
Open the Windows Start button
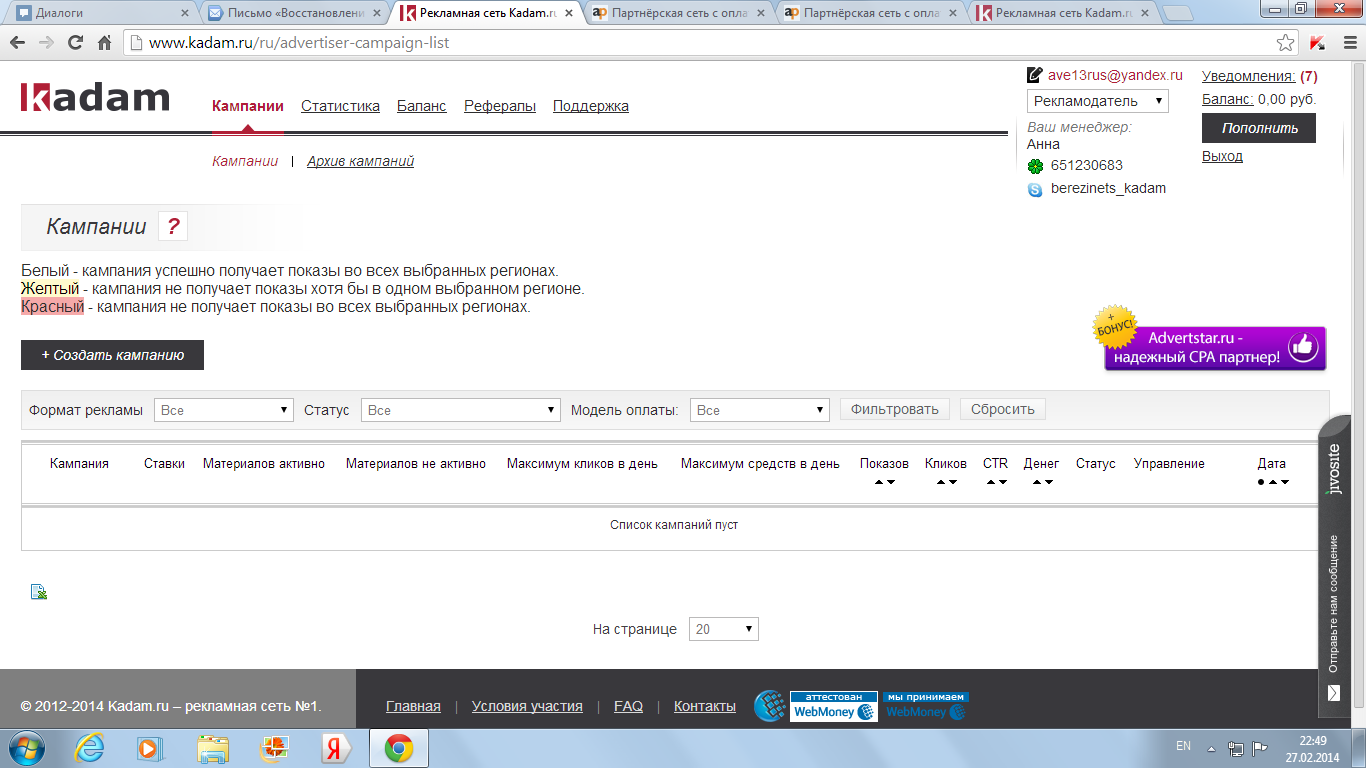click(28, 748)
